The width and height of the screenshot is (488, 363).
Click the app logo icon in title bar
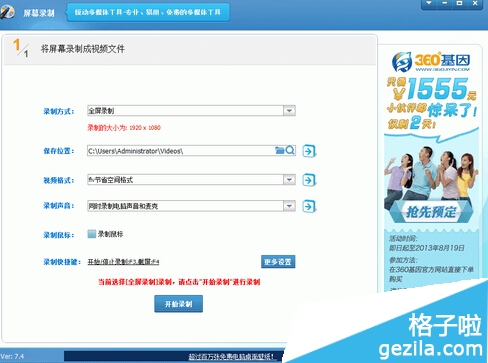[7, 12]
